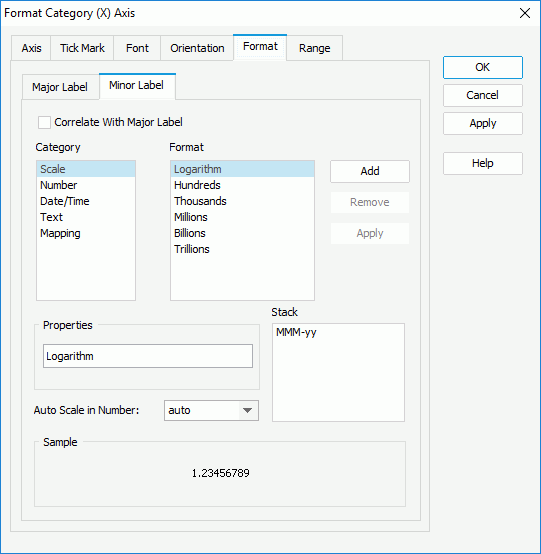Click the Properties Logarithm text field

click(x=148, y=356)
